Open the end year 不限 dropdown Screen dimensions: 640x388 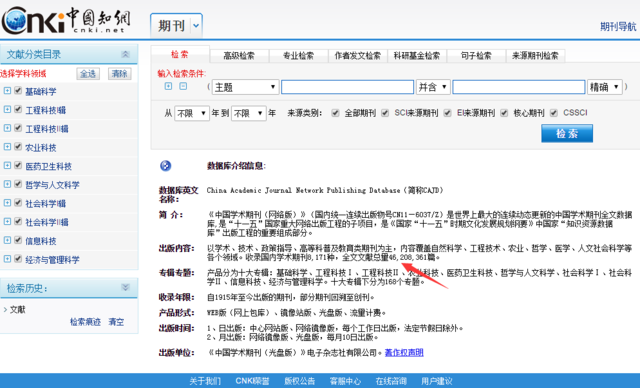pos(249,113)
